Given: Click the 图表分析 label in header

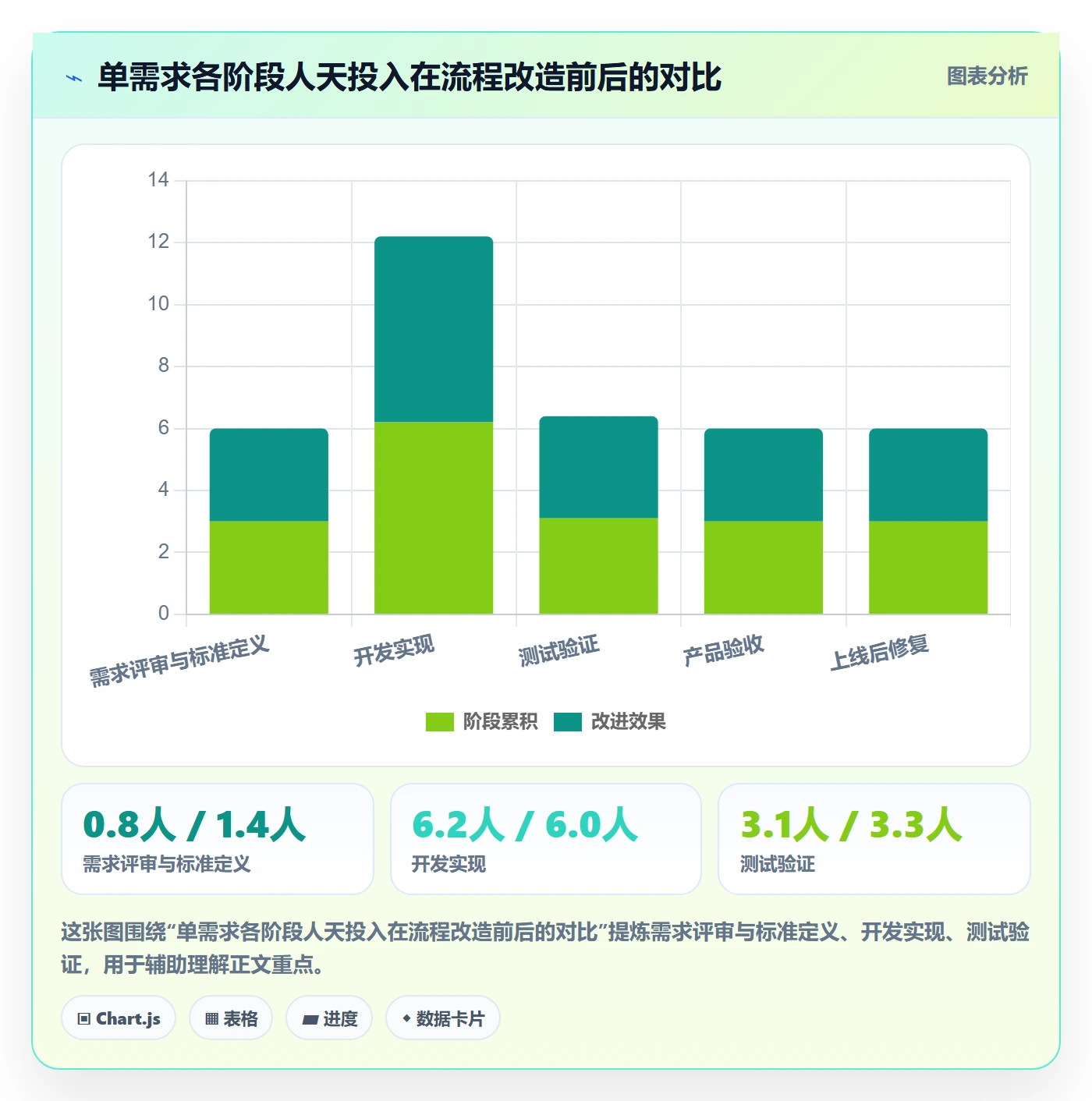Looking at the screenshot, I should 987,76.
